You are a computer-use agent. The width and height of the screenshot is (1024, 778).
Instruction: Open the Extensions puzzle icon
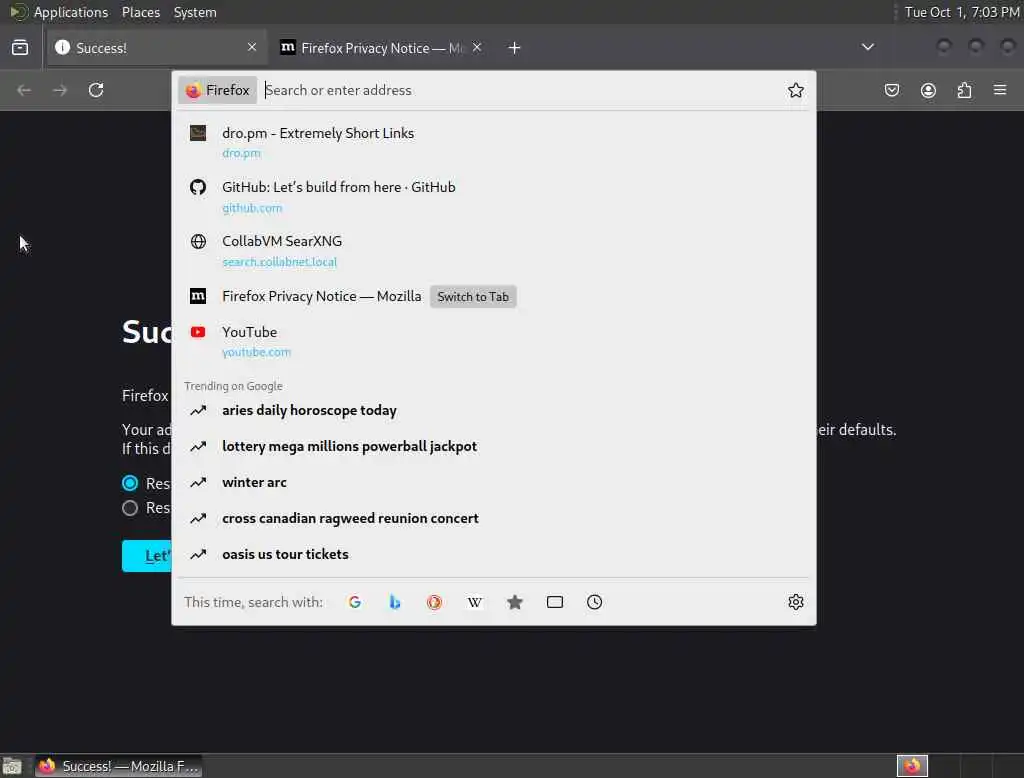pyautogui.click(x=965, y=90)
